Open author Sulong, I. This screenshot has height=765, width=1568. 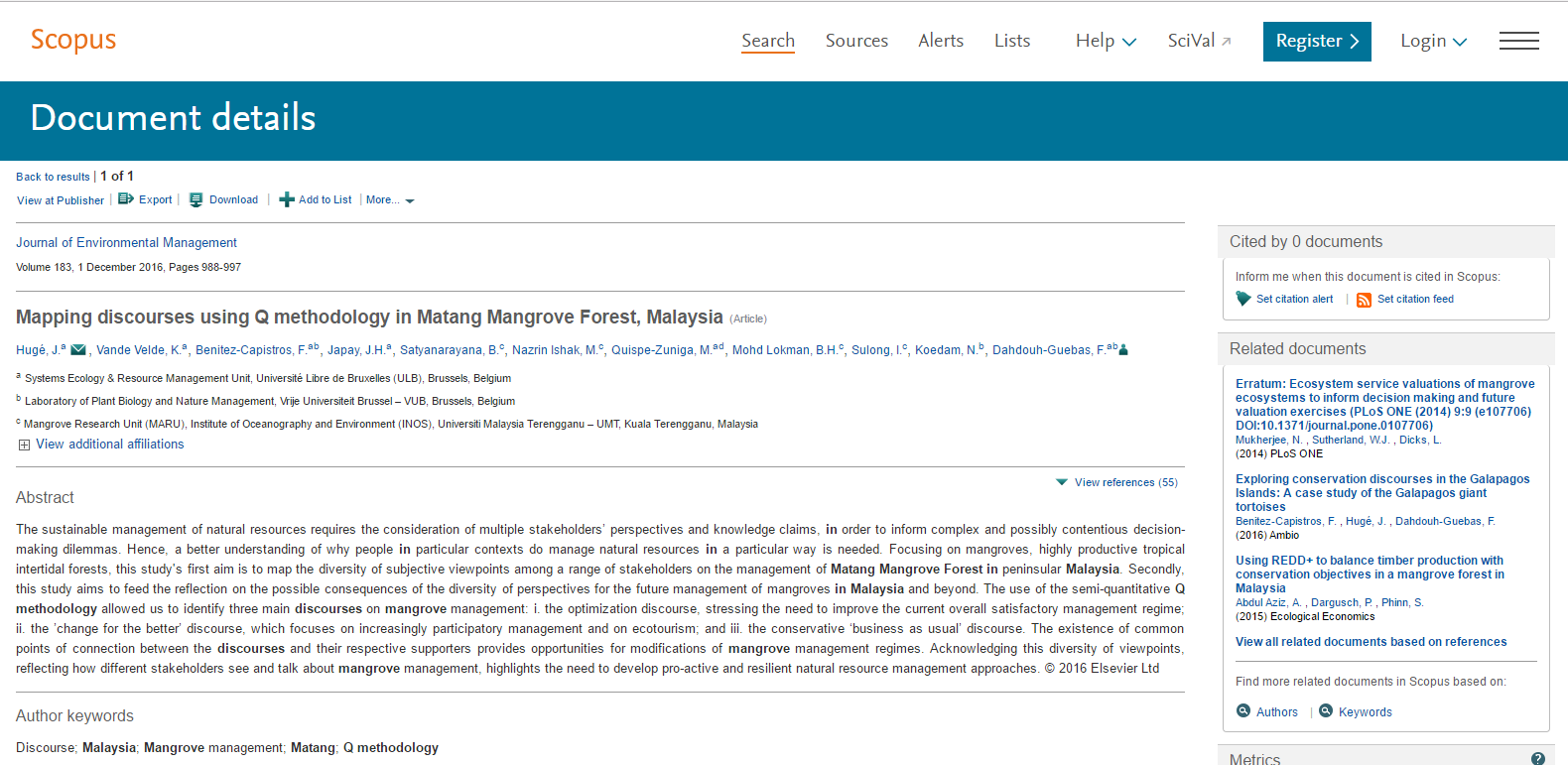coord(875,349)
